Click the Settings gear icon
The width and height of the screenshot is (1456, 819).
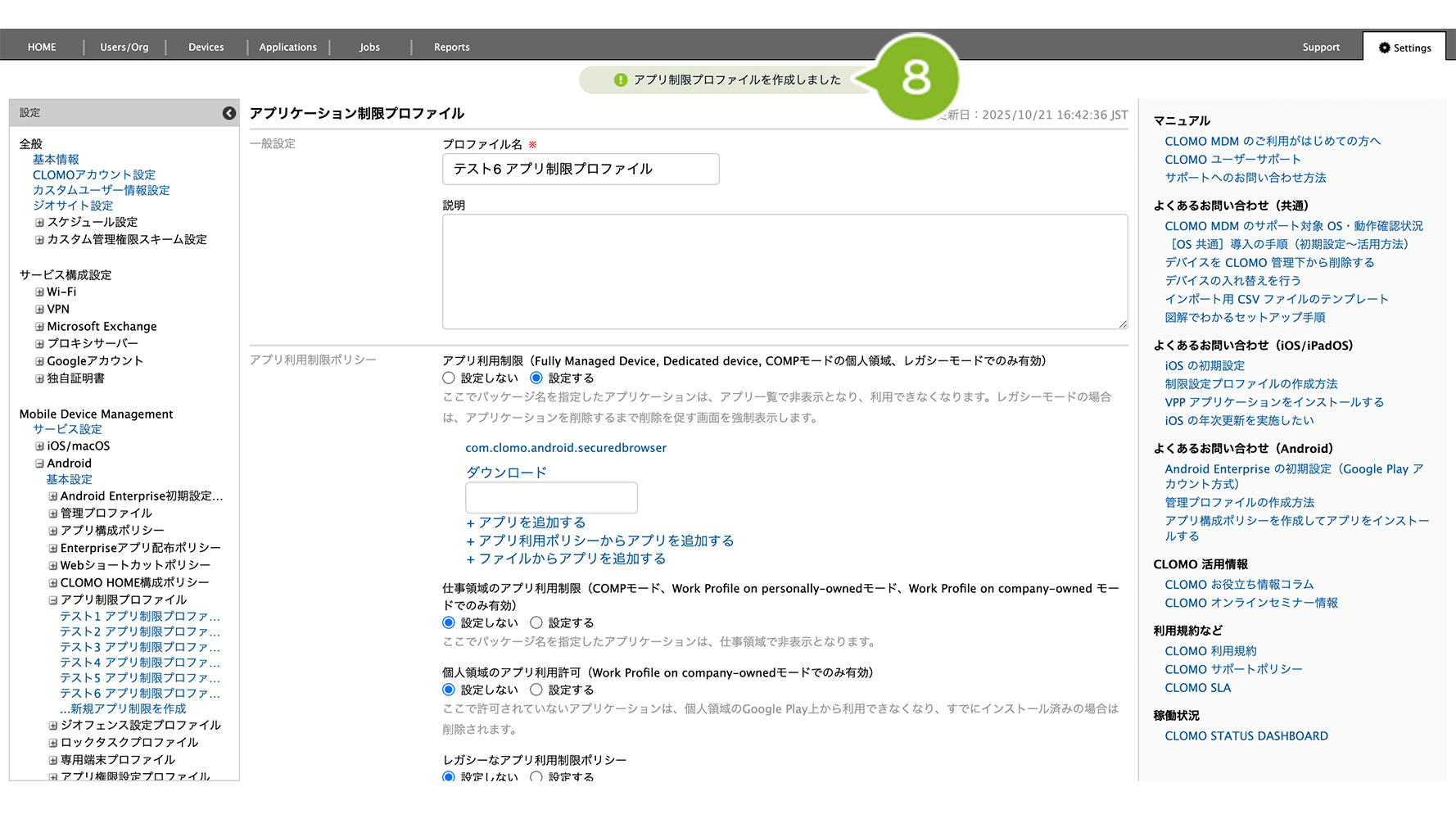coord(1384,48)
